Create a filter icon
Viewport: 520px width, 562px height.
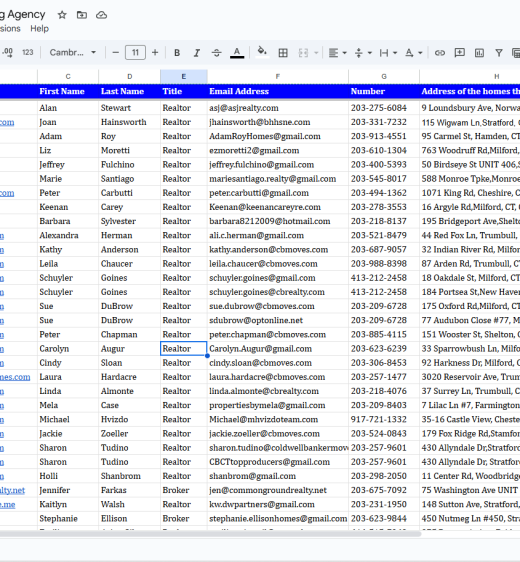point(499,53)
